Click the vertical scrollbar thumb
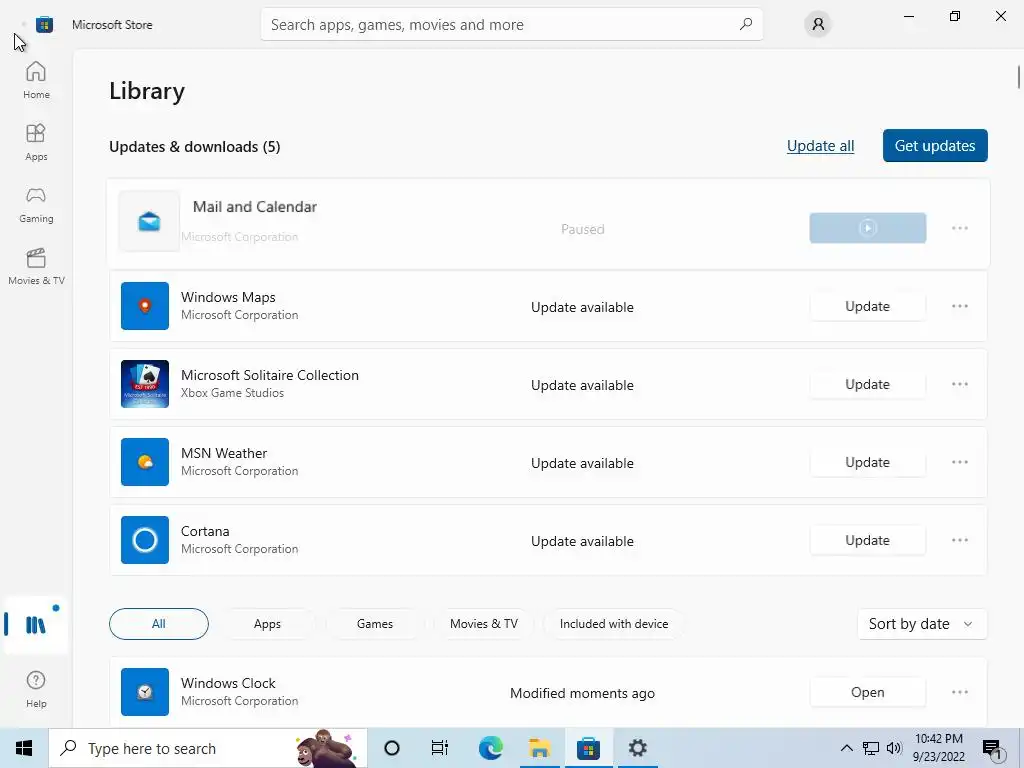 tap(1017, 76)
